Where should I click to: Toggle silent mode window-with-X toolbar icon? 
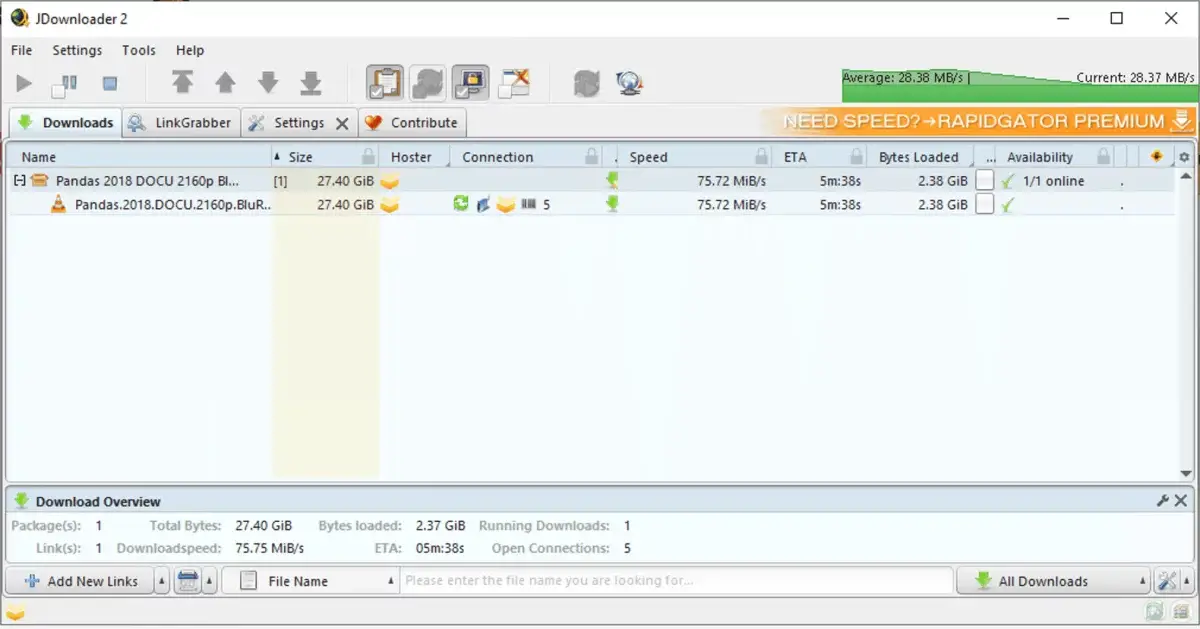(514, 83)
